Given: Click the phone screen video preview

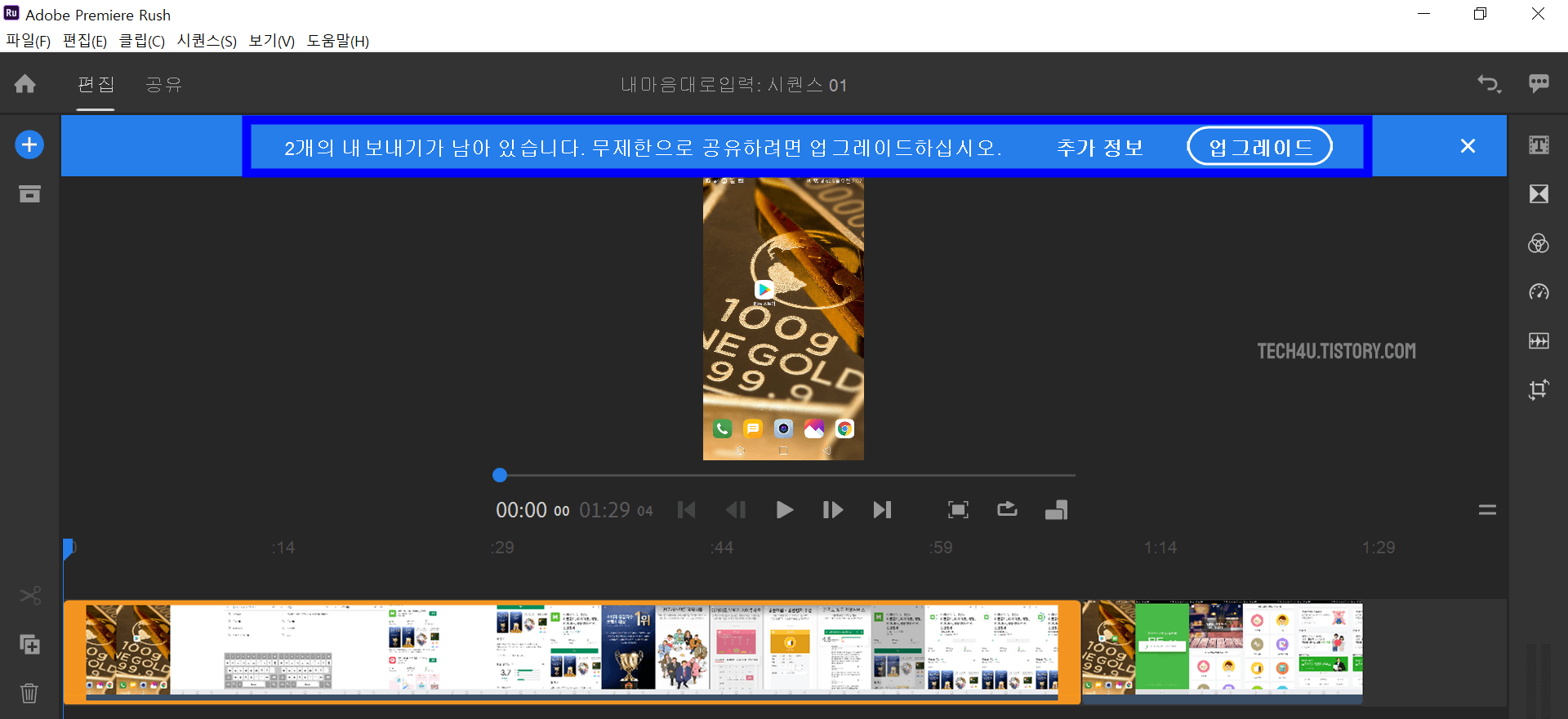Looking at the screenshot, I should pyautogui.click(x=783, y=318).
